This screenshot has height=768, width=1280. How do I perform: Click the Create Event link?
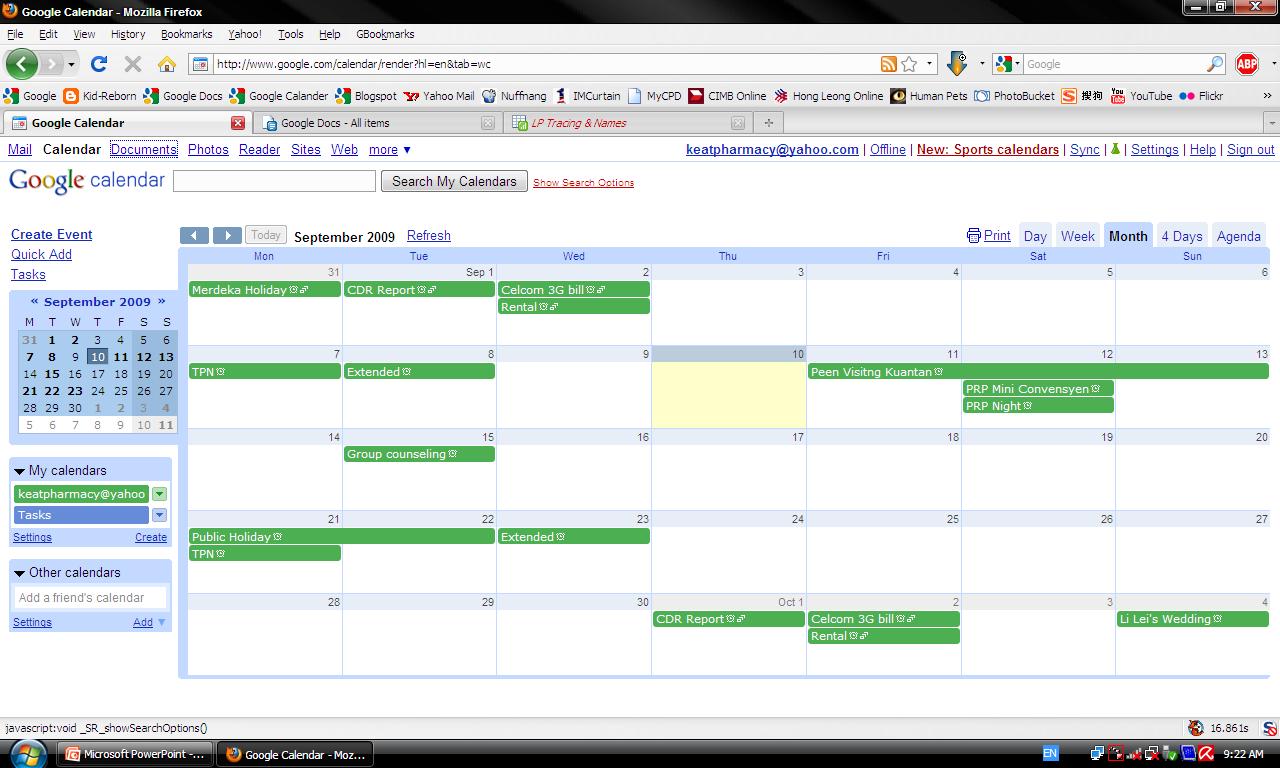[52, 234]
